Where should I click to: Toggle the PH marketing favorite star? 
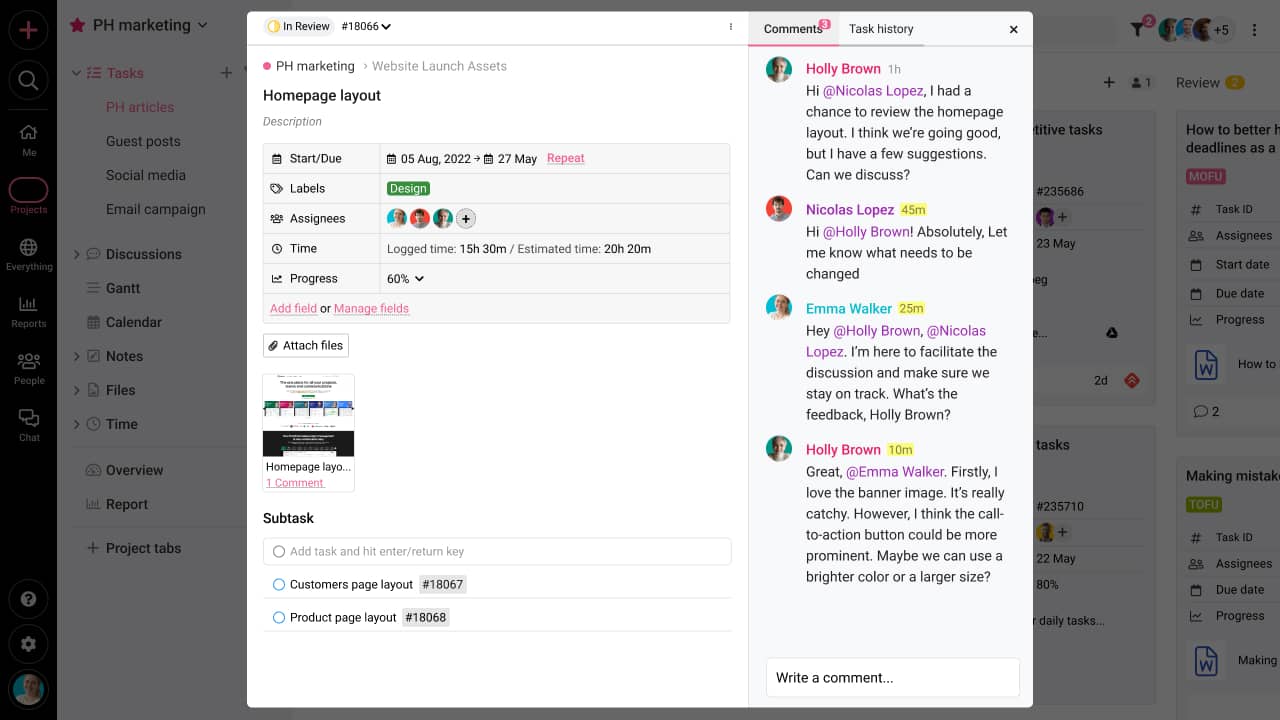[x=77, y=26]
